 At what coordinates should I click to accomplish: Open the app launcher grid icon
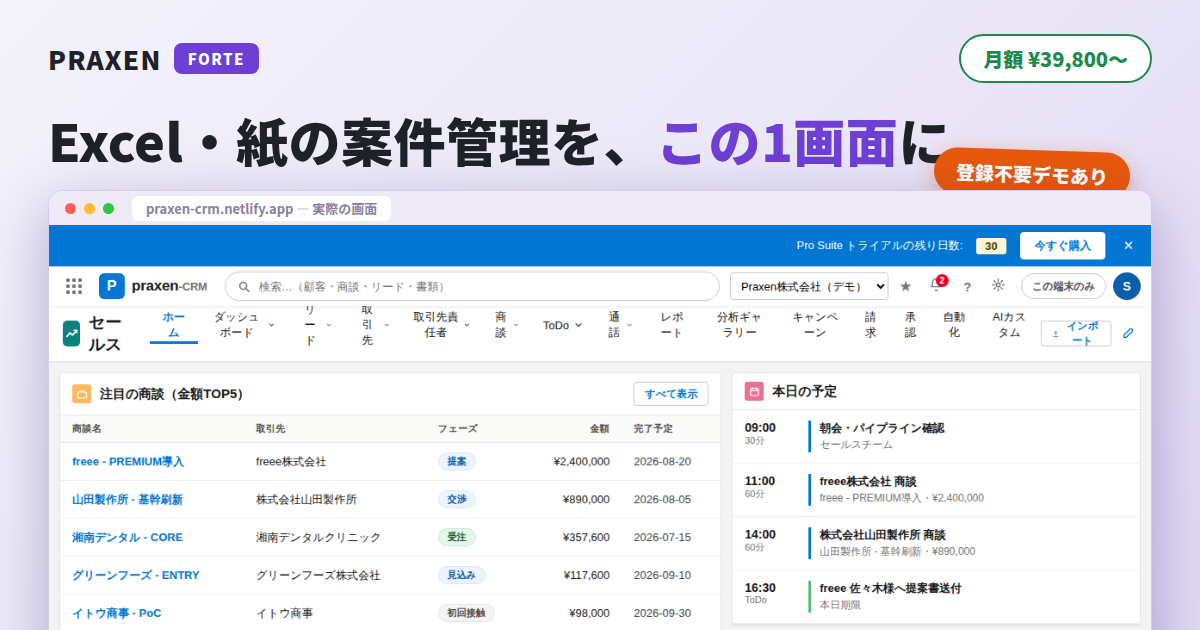(x=74, y=286)
